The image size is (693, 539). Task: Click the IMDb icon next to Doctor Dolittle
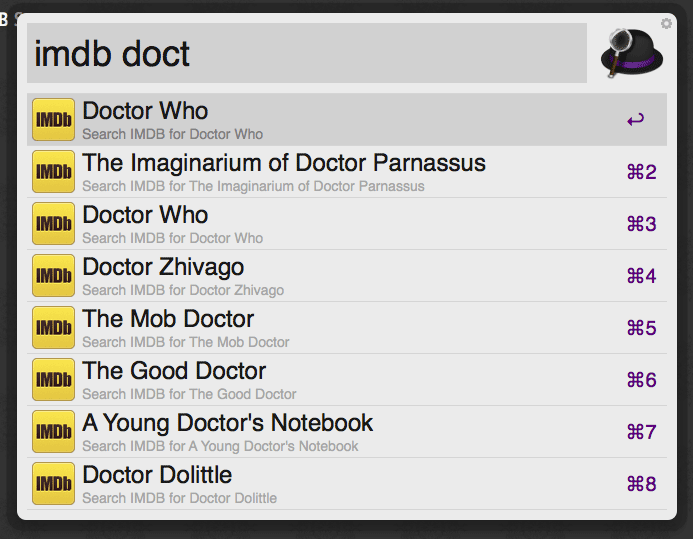[x=53, y=484]
